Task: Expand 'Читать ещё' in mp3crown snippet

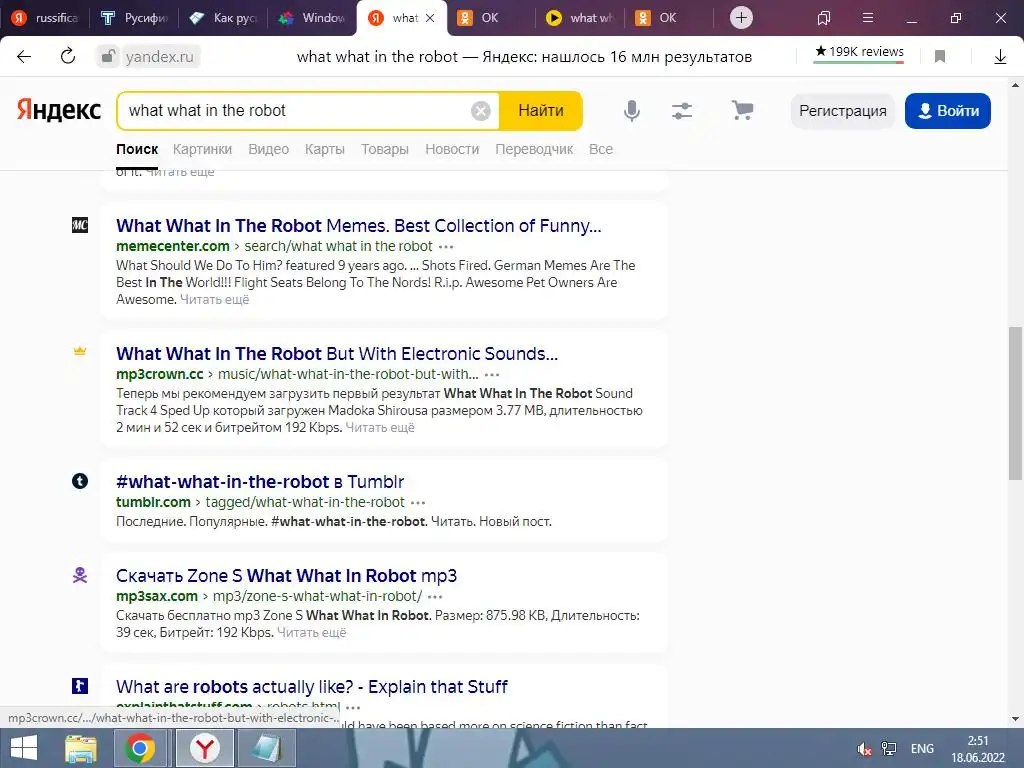Action: pyautogui.click(x=380, y=428)
